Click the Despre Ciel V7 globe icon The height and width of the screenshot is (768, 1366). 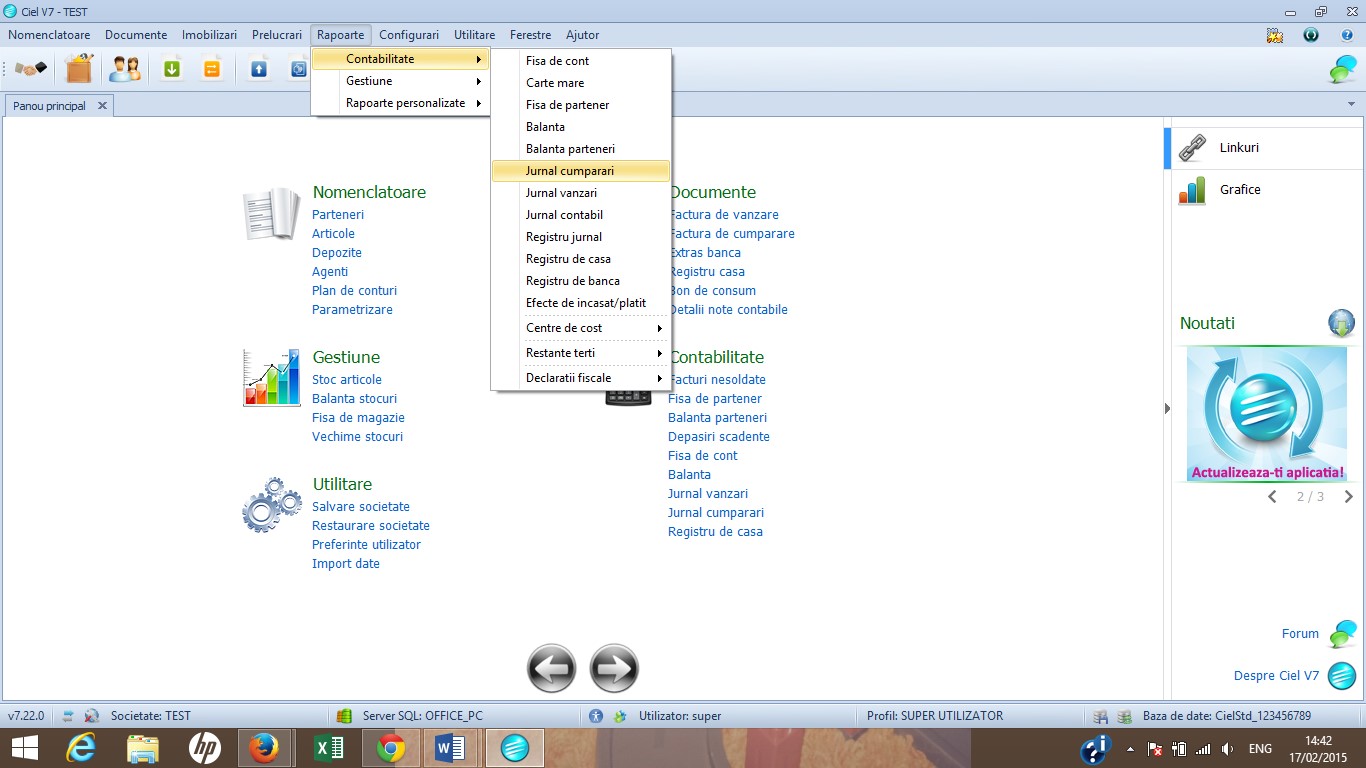[x=1342, y=676]
